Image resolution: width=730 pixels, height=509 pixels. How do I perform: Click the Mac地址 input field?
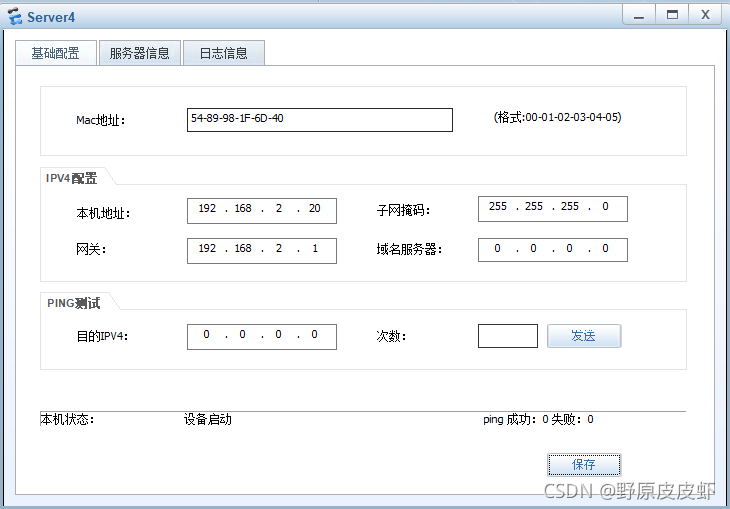(320, 120)
